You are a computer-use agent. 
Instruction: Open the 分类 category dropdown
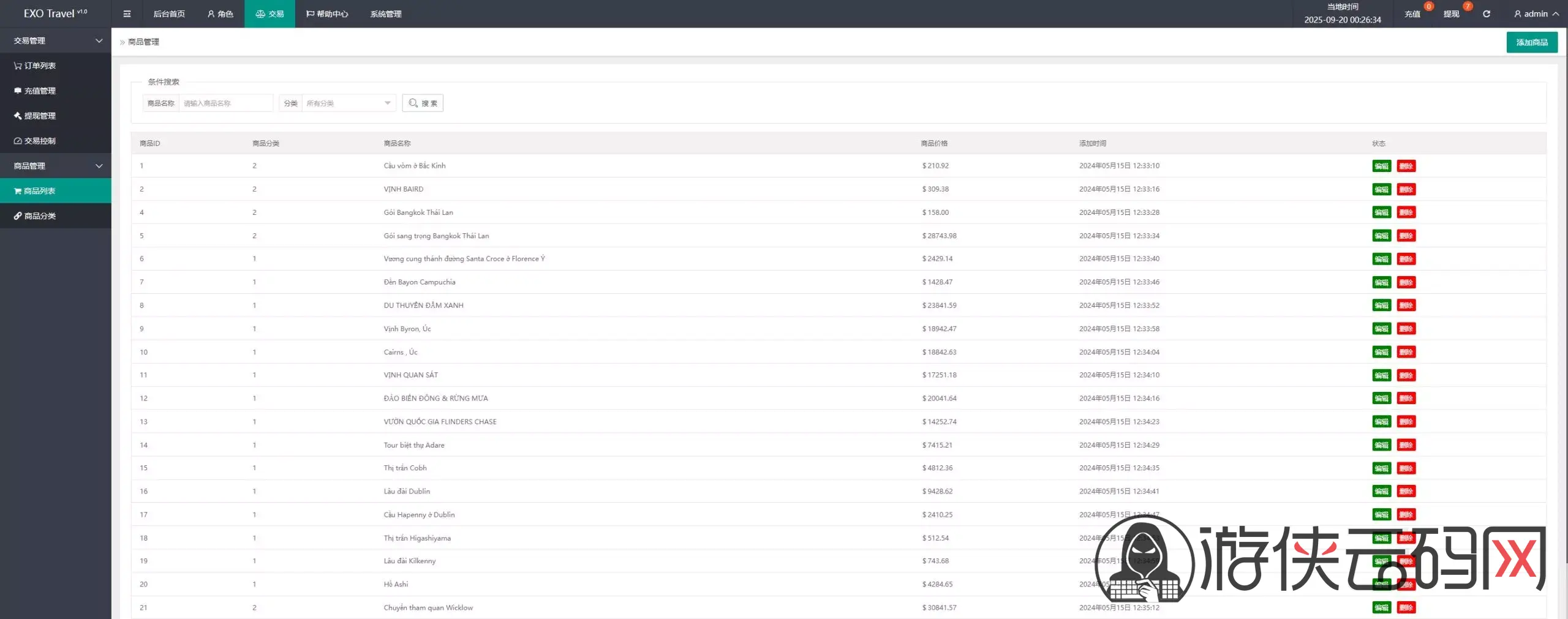(x=349, y=103)
